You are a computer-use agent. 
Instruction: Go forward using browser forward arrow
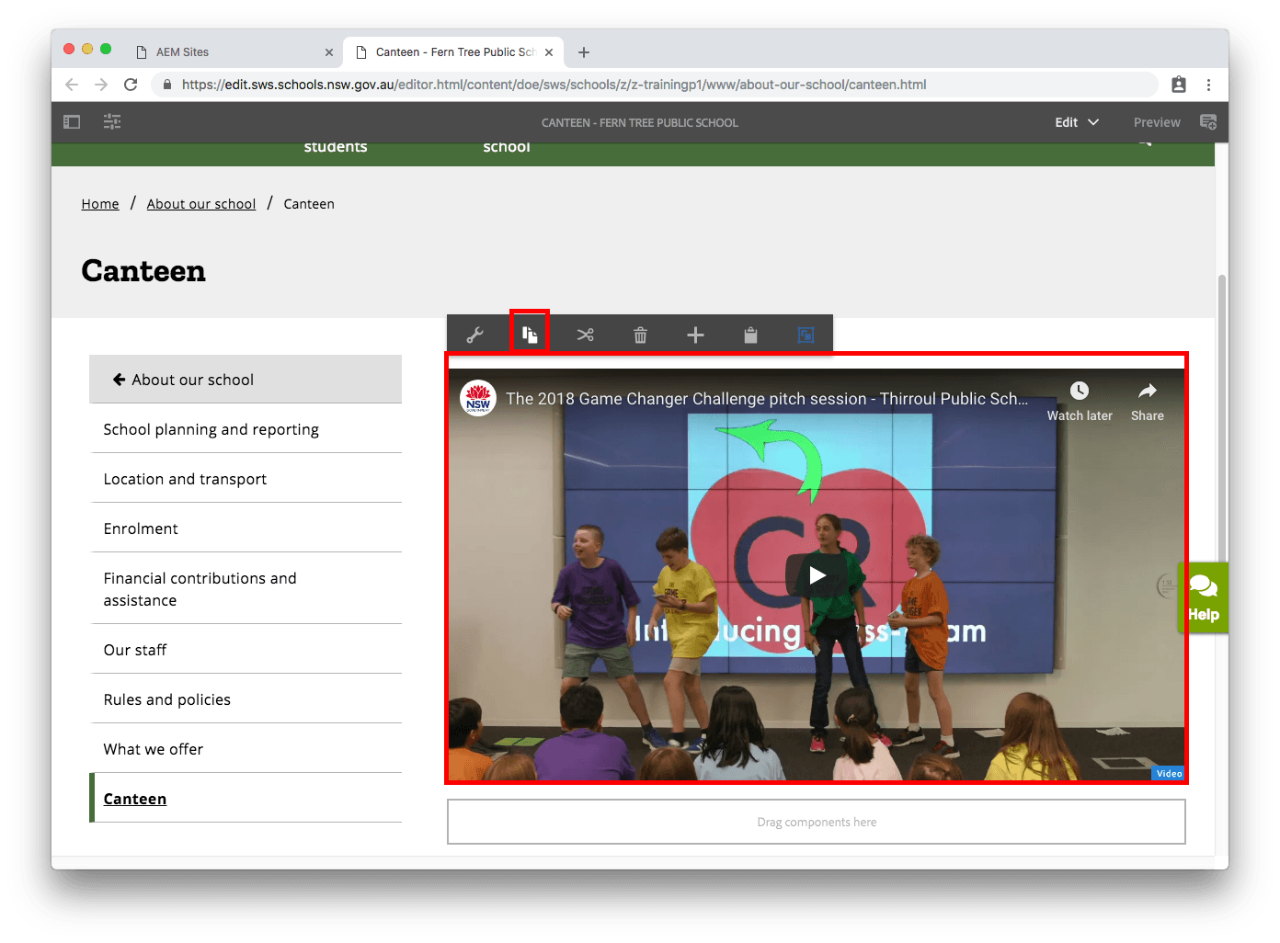101,85
